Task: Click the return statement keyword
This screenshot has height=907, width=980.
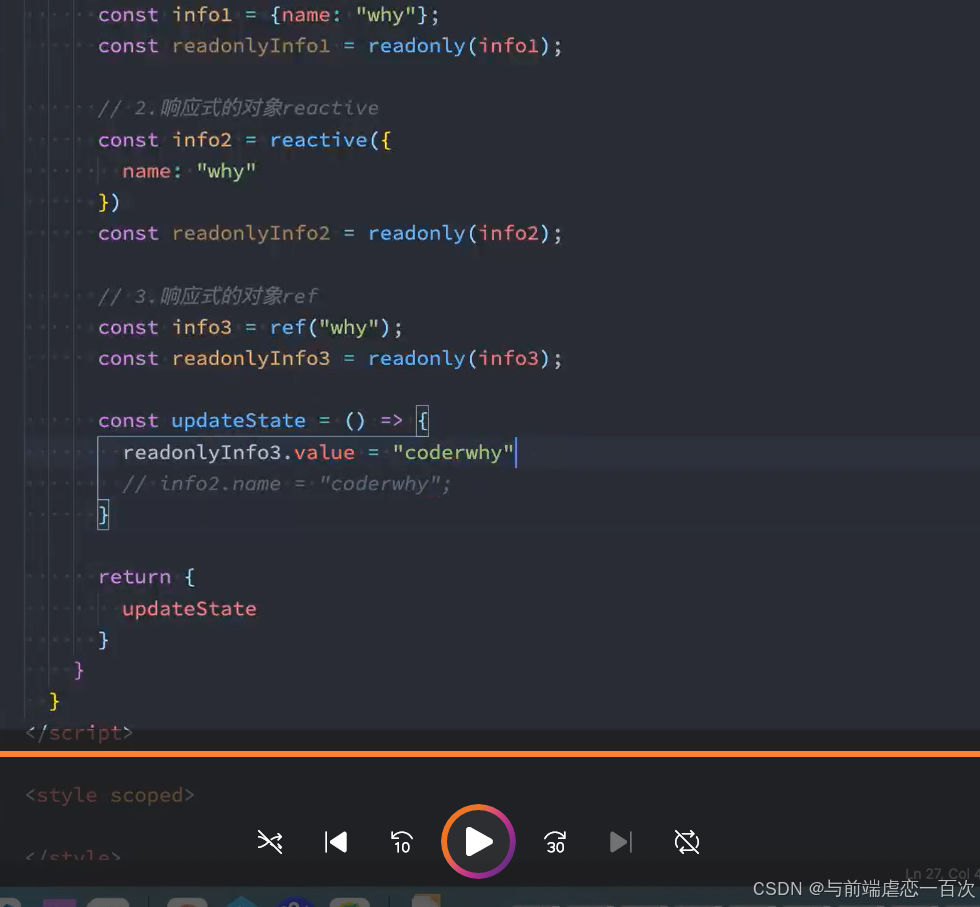Action: (x=134, y=576)
